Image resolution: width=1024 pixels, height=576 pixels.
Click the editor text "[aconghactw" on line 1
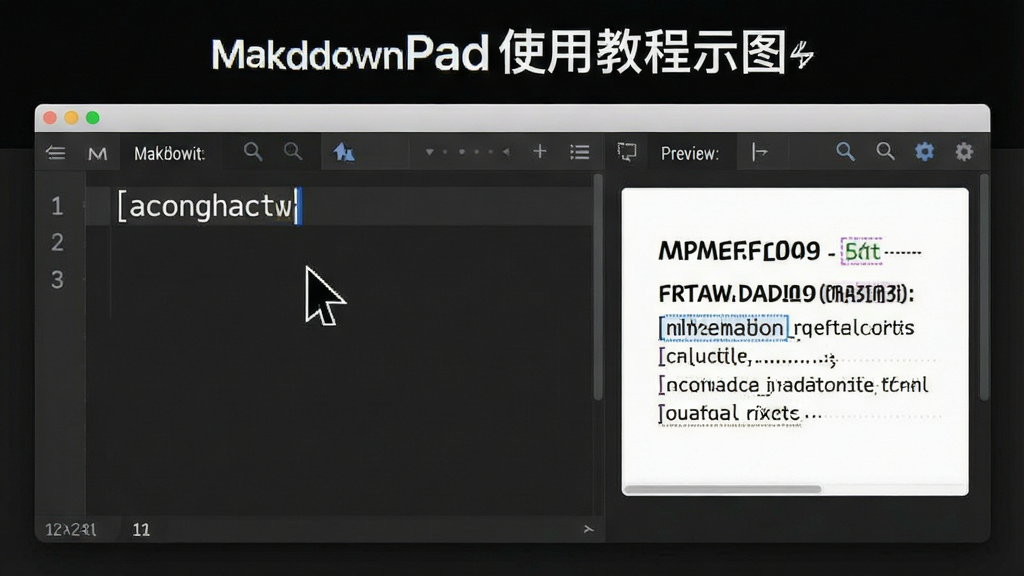coord(206,206)
